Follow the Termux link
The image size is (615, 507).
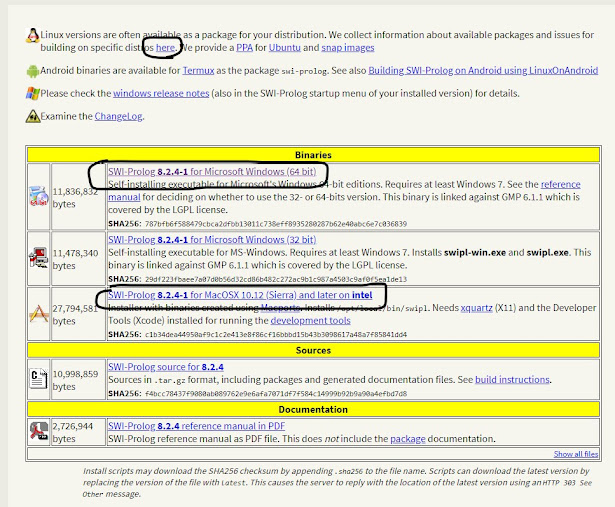point(199,71)
